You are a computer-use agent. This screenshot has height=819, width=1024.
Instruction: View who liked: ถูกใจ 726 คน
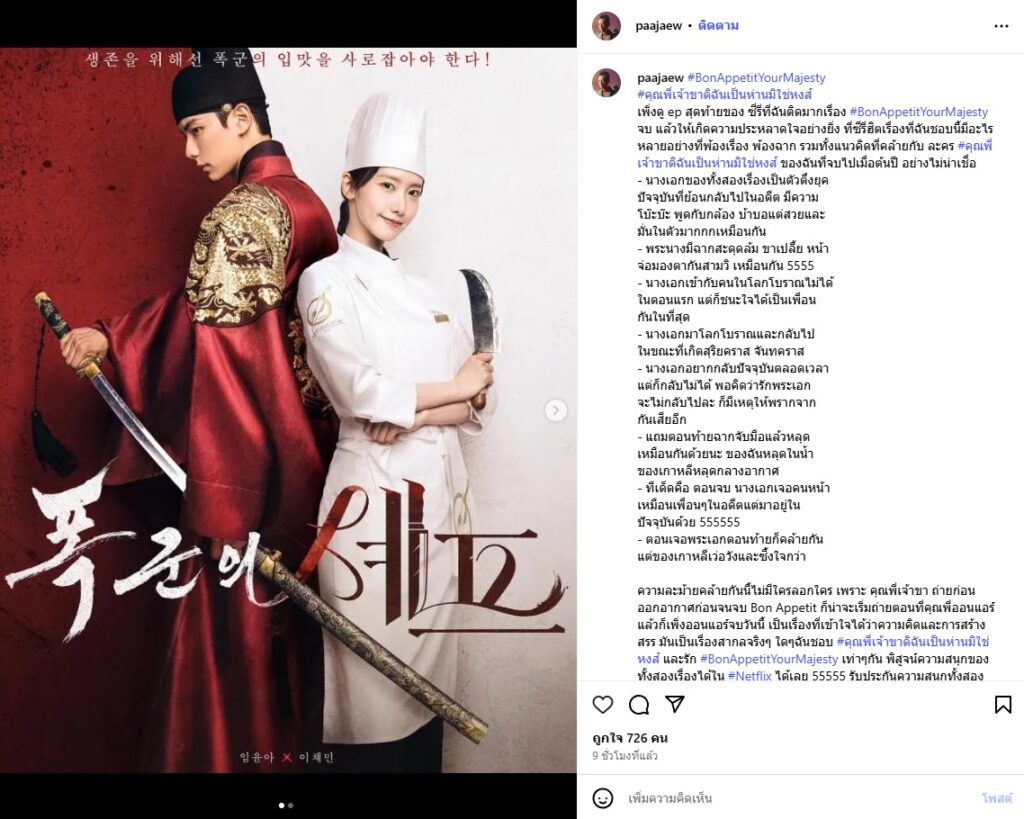point(630,738)
